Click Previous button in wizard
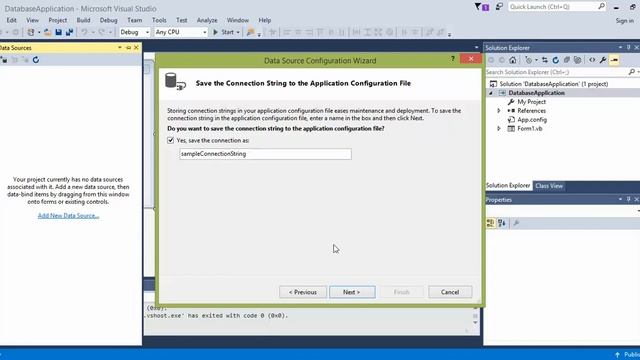The width and height of the screenshot is (640, 360). [303, 292]
